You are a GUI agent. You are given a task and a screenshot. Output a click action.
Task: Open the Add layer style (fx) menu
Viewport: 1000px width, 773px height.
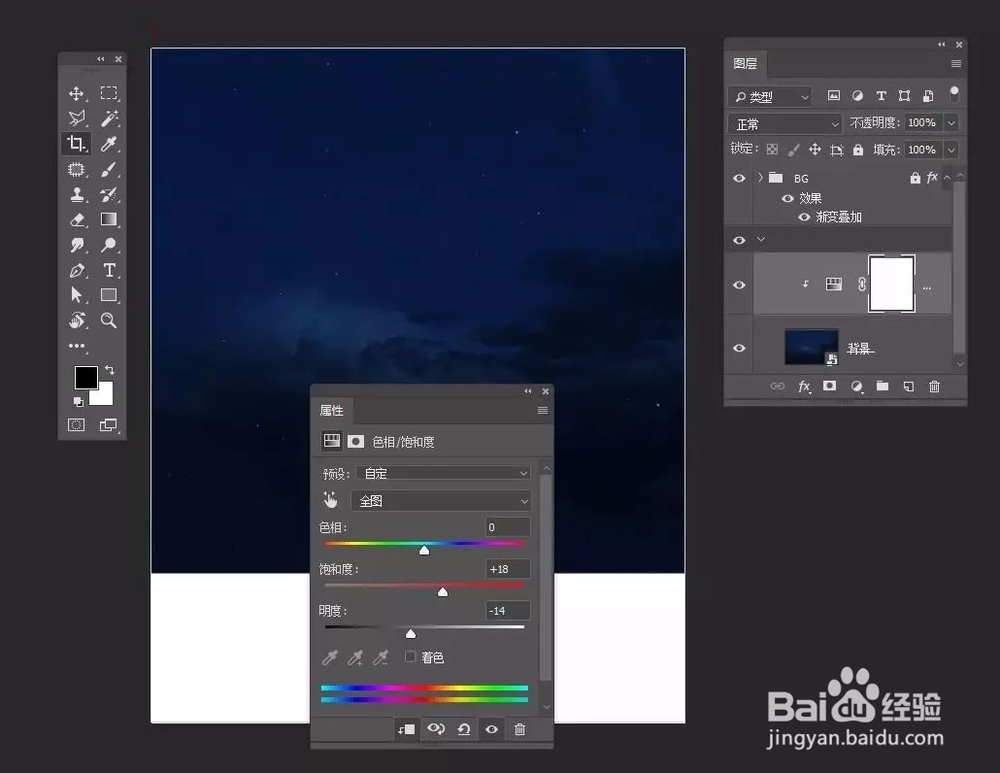point(805,386)
